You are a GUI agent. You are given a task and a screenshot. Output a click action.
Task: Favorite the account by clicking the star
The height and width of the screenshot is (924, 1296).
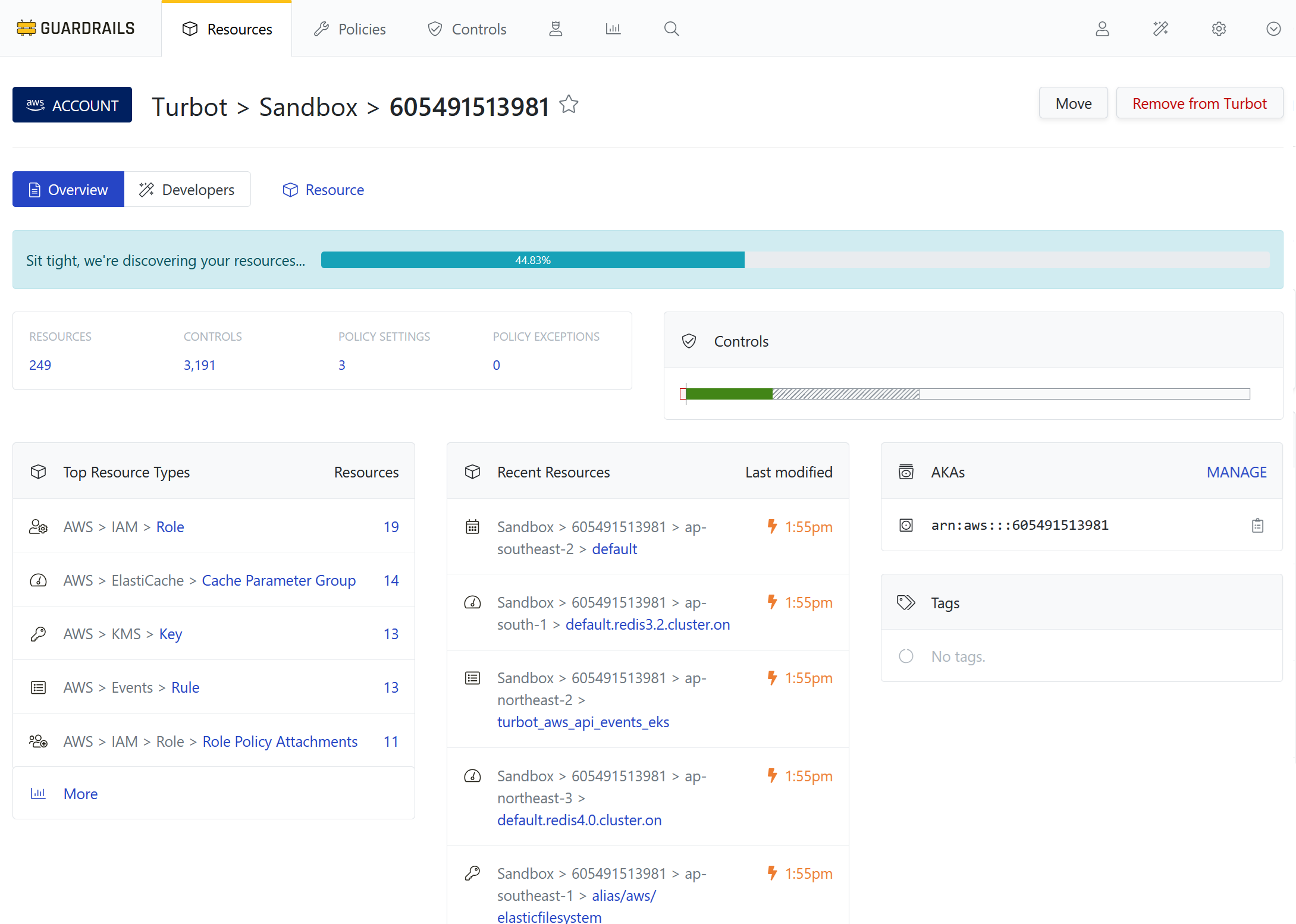(569, 105)
